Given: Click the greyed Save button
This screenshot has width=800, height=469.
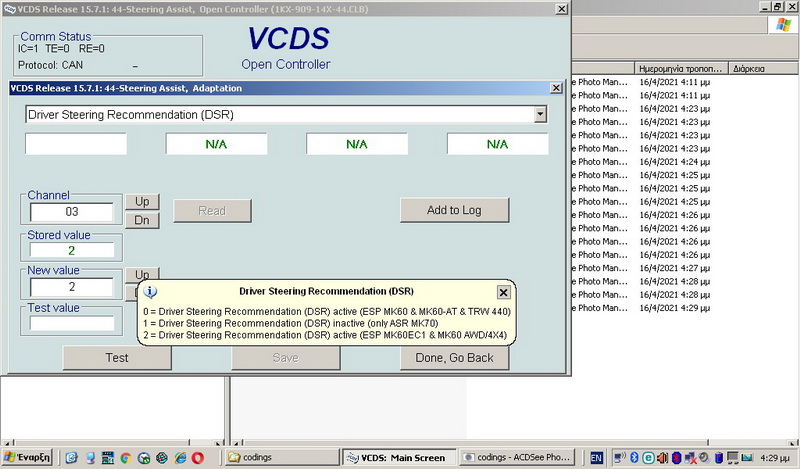Looking at the screenshot, I should tap(286, 358).
